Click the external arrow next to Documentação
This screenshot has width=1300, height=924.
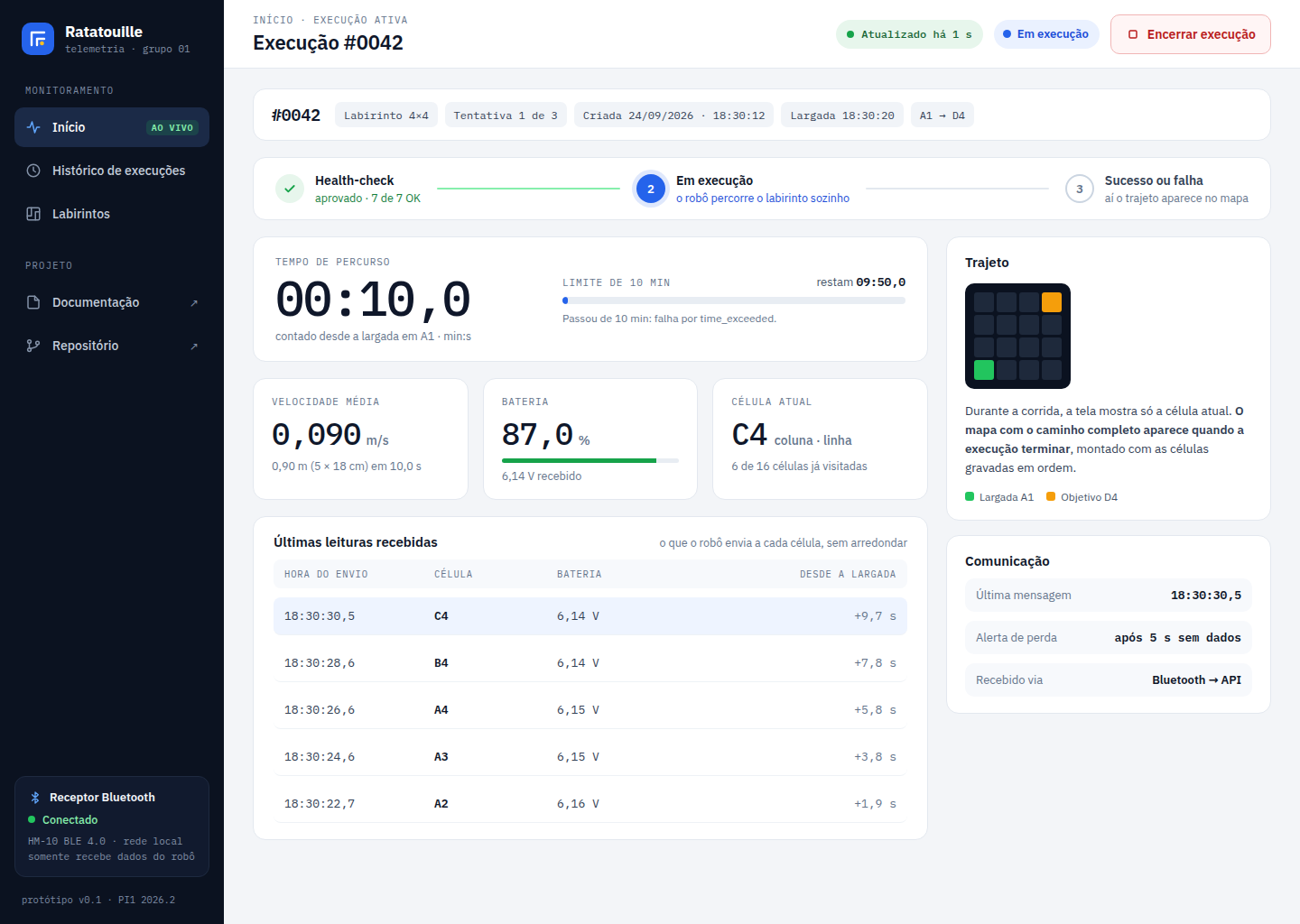194,303
